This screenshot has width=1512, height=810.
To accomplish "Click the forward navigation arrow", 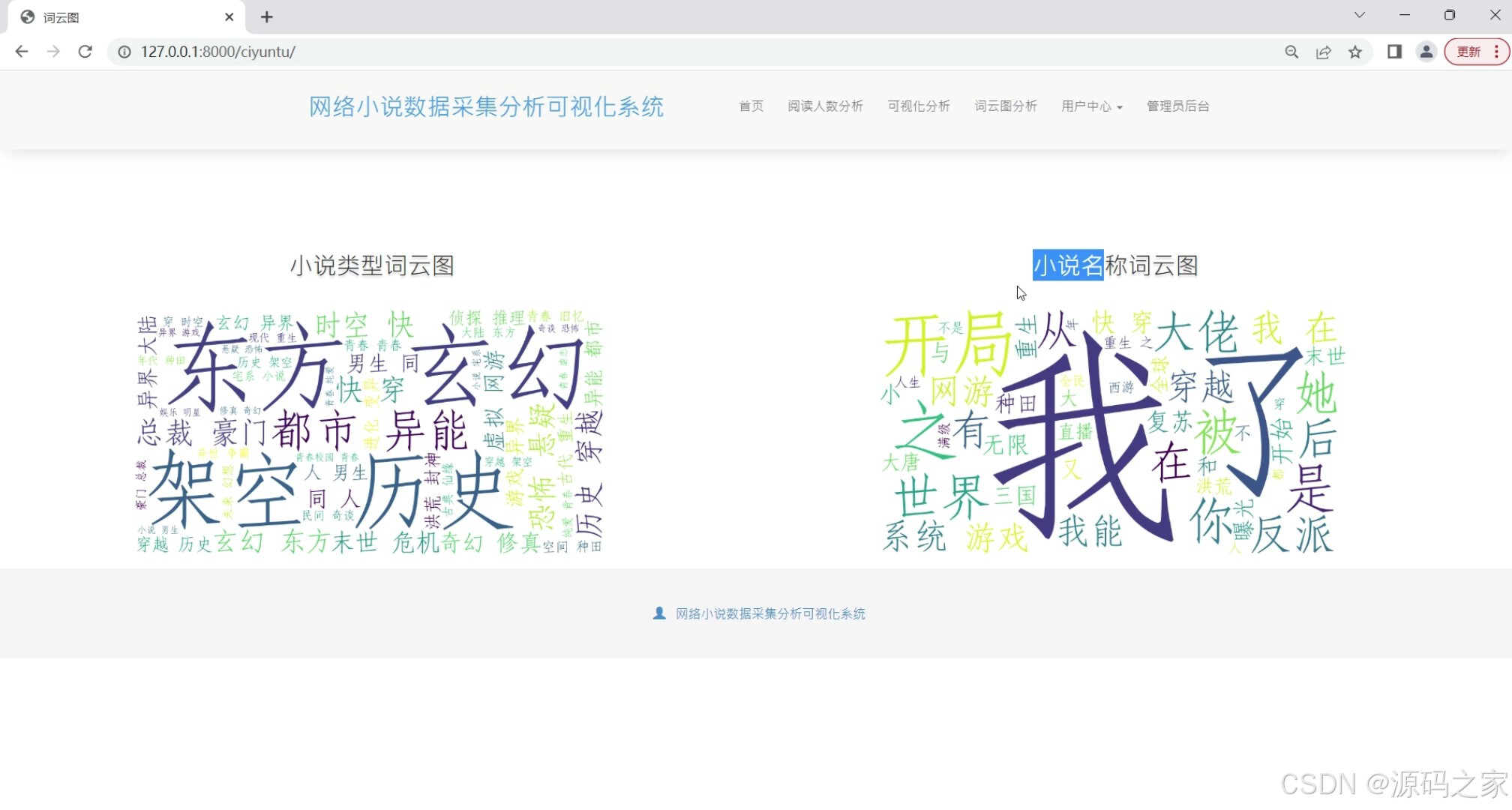I will [52, 52].
